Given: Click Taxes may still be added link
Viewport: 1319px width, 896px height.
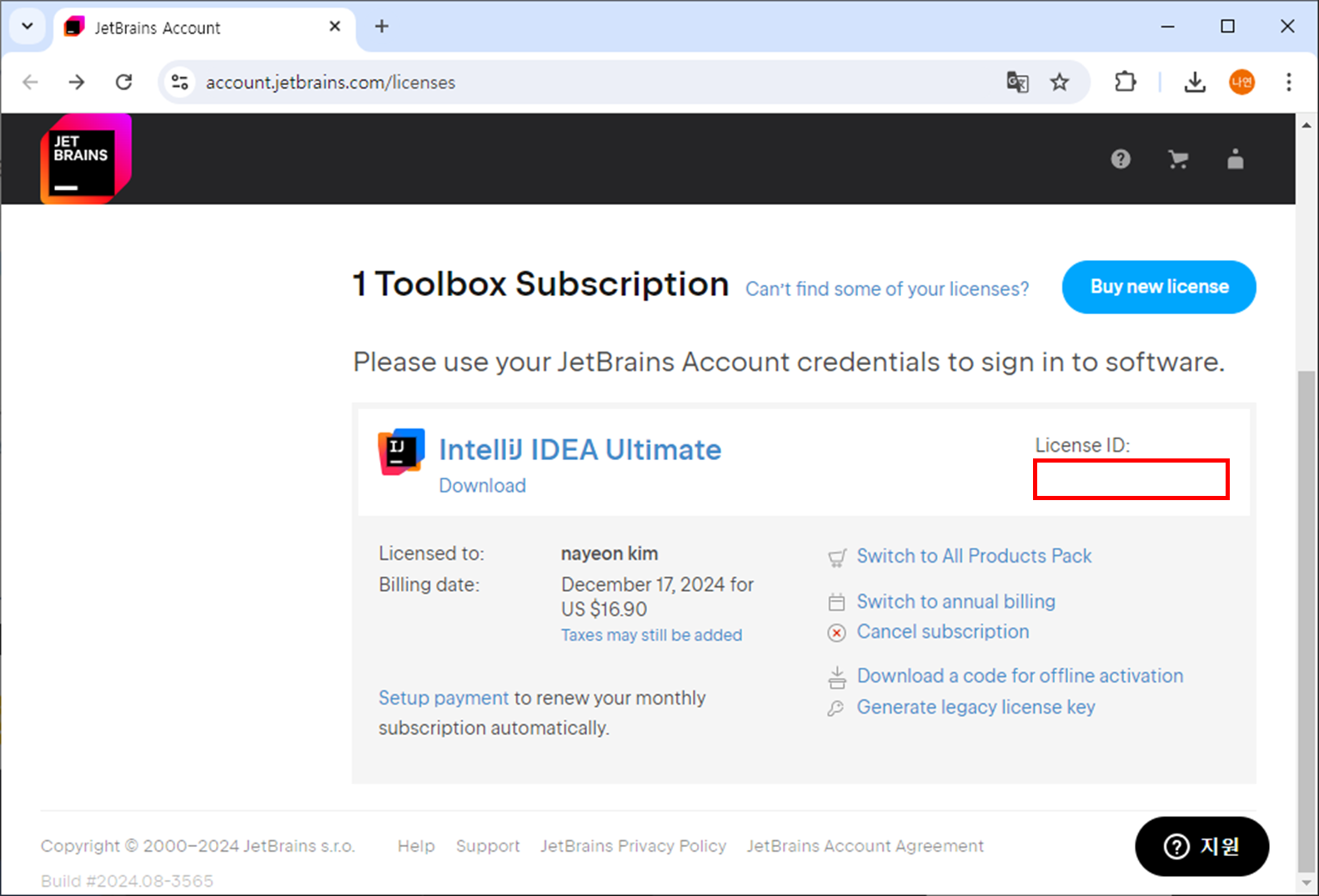Looking at the screenshot, I should [x=651, y=635].
